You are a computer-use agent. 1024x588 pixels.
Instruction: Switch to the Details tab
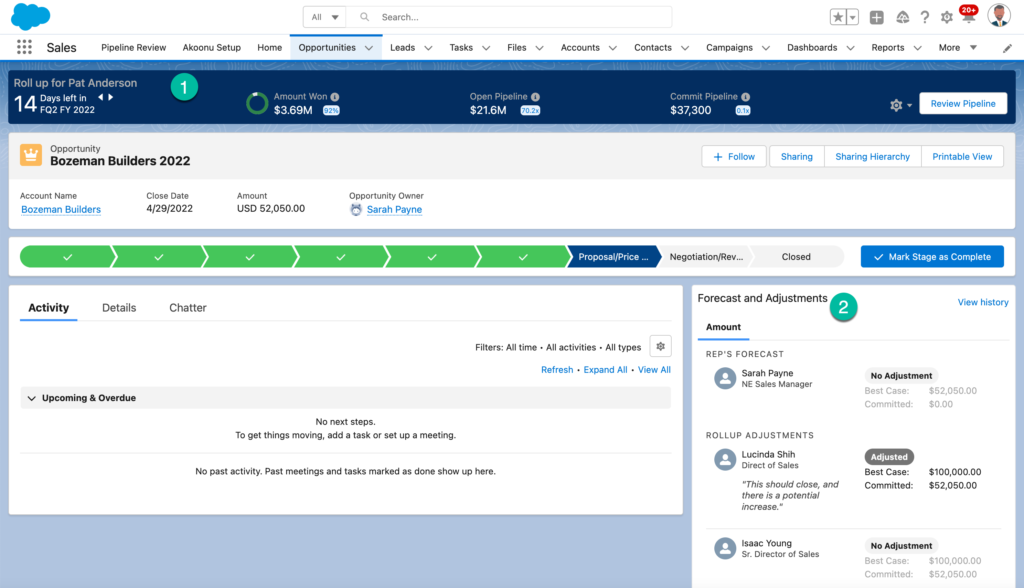click(x=119, y=308)
